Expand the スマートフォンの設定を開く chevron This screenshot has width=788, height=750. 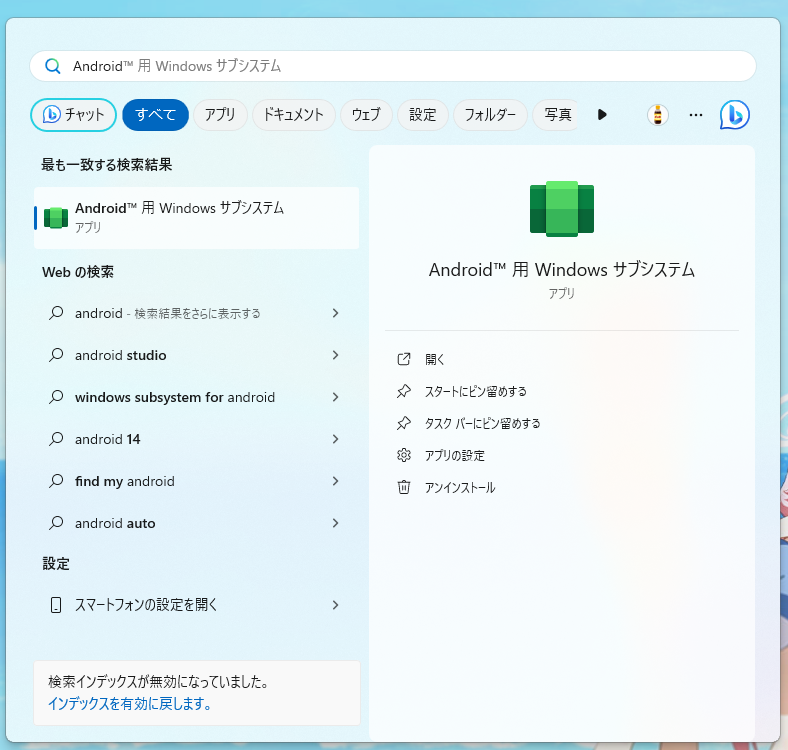(336, 605)
